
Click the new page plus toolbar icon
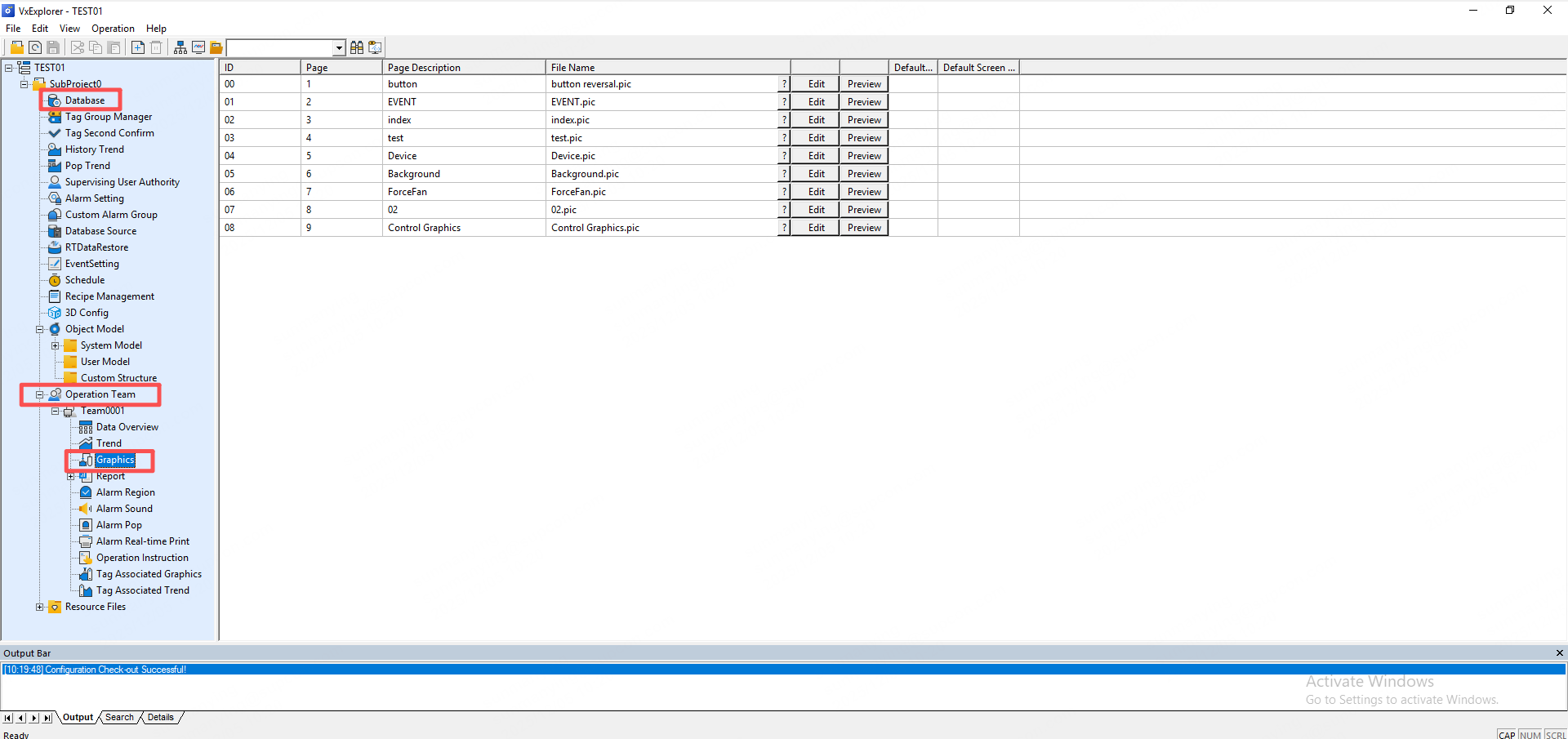138,47
